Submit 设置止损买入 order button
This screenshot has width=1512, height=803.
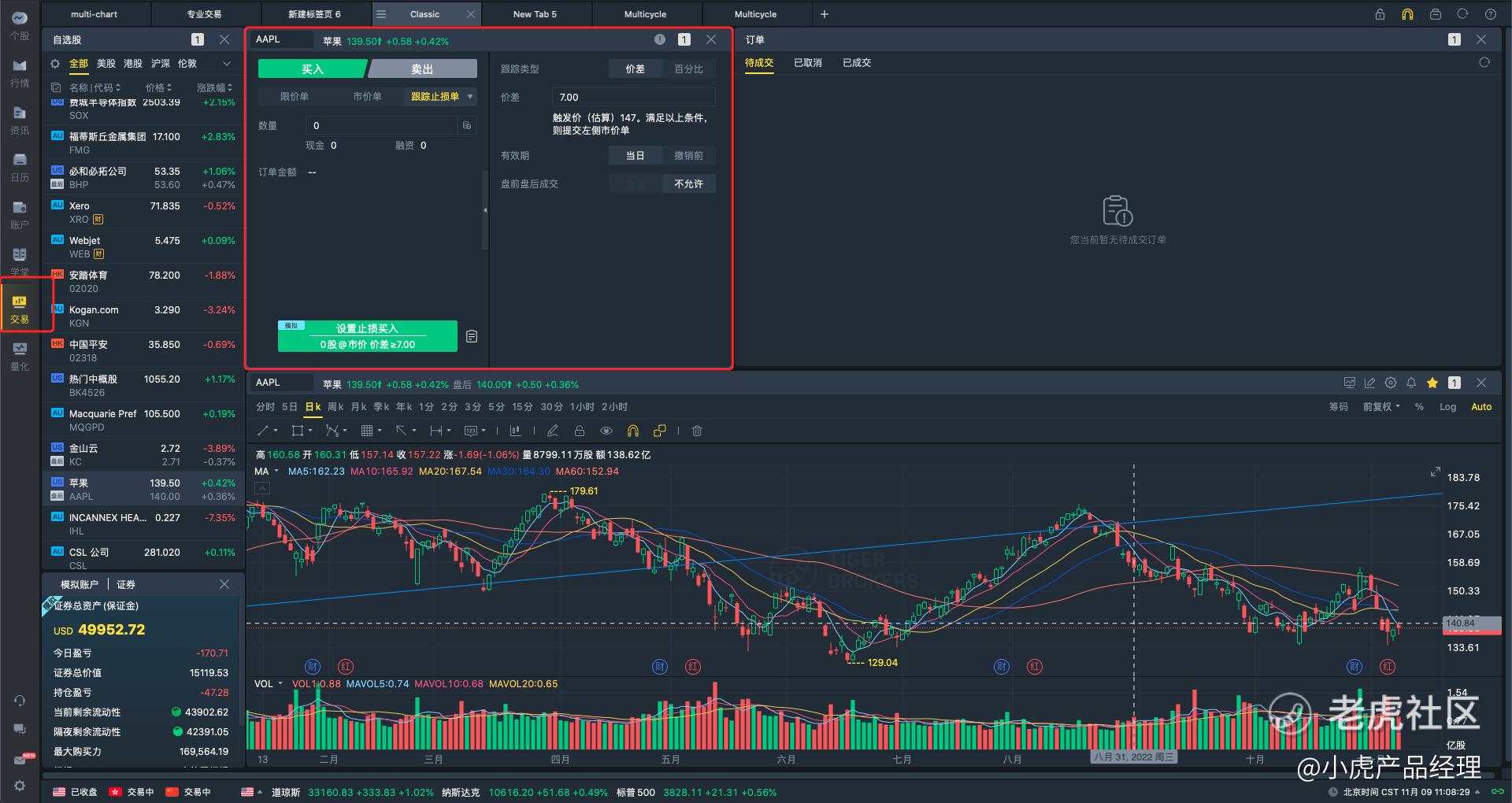(368, 336)
